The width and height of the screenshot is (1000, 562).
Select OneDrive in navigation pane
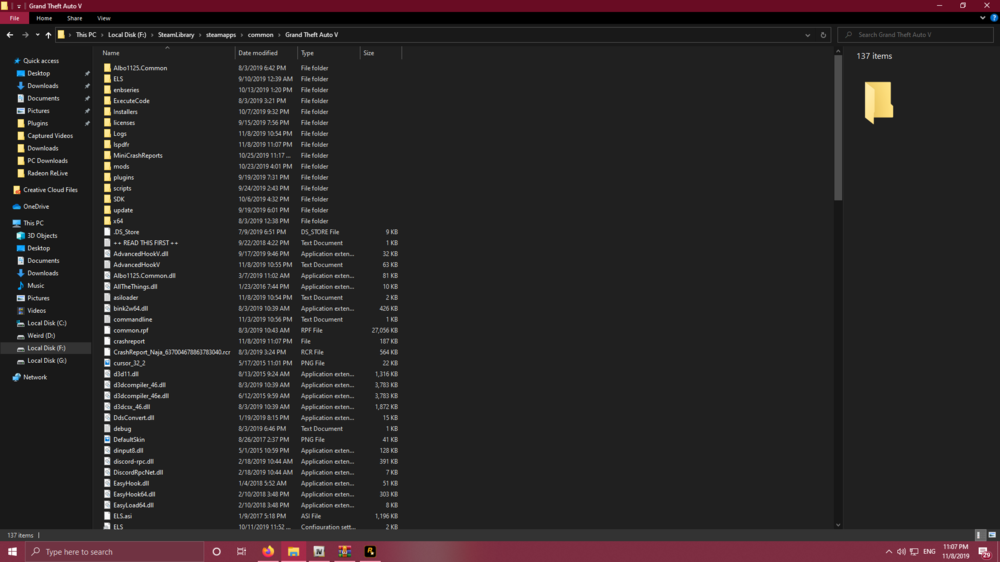(x=36, y=207)
